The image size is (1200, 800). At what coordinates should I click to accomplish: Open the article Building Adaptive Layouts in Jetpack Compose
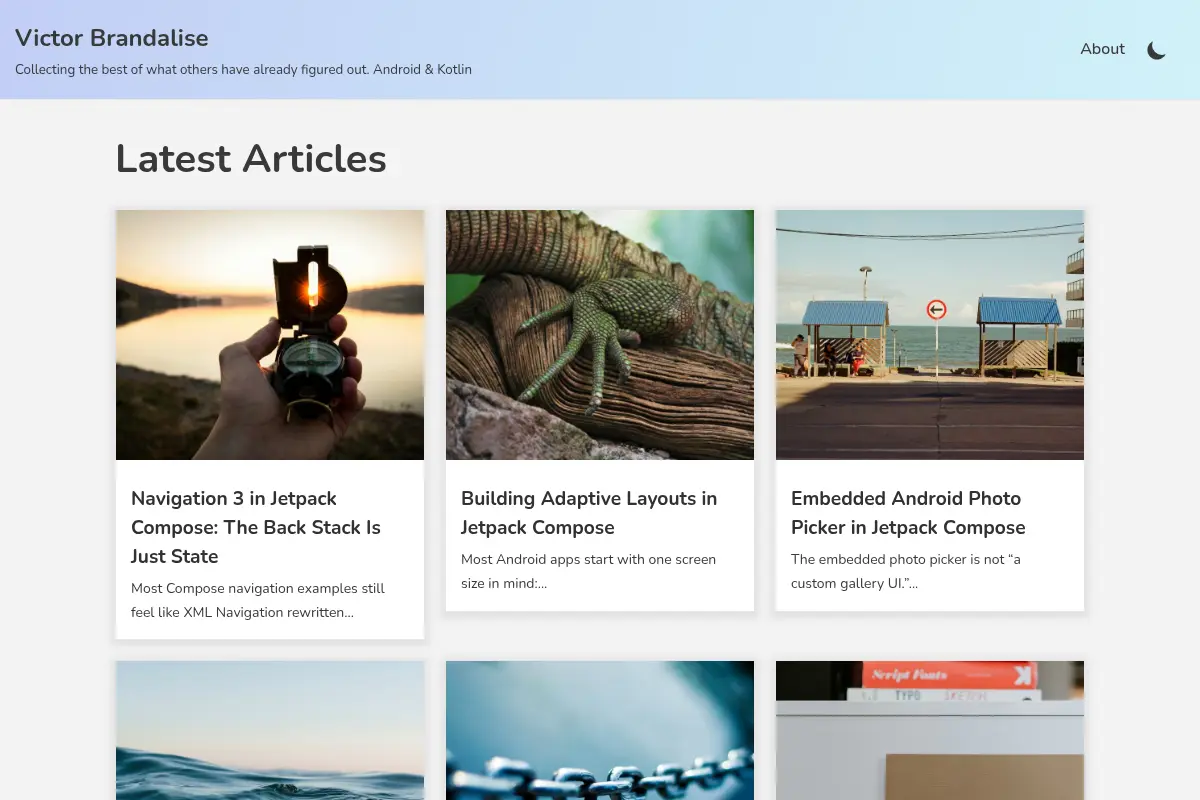pyautogui.click(x=589, y=513)
